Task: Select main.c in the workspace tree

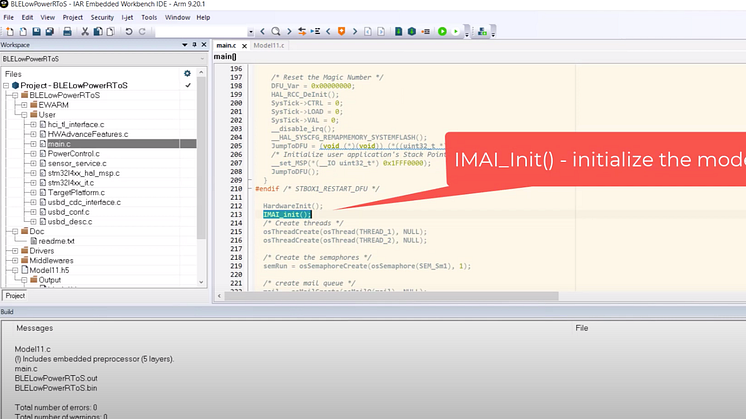Action: 59,144
